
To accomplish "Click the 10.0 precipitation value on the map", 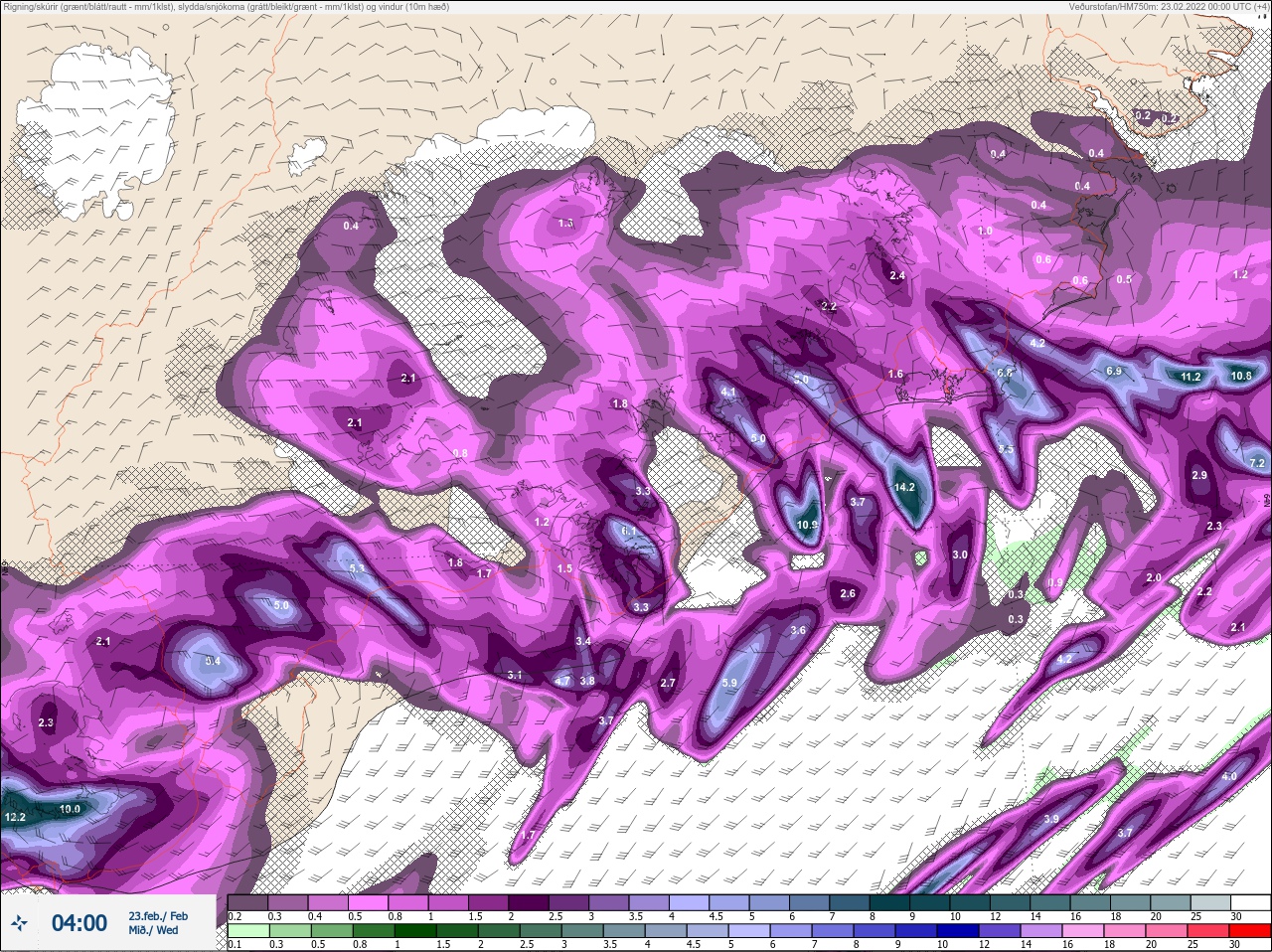I will point(70,809).
